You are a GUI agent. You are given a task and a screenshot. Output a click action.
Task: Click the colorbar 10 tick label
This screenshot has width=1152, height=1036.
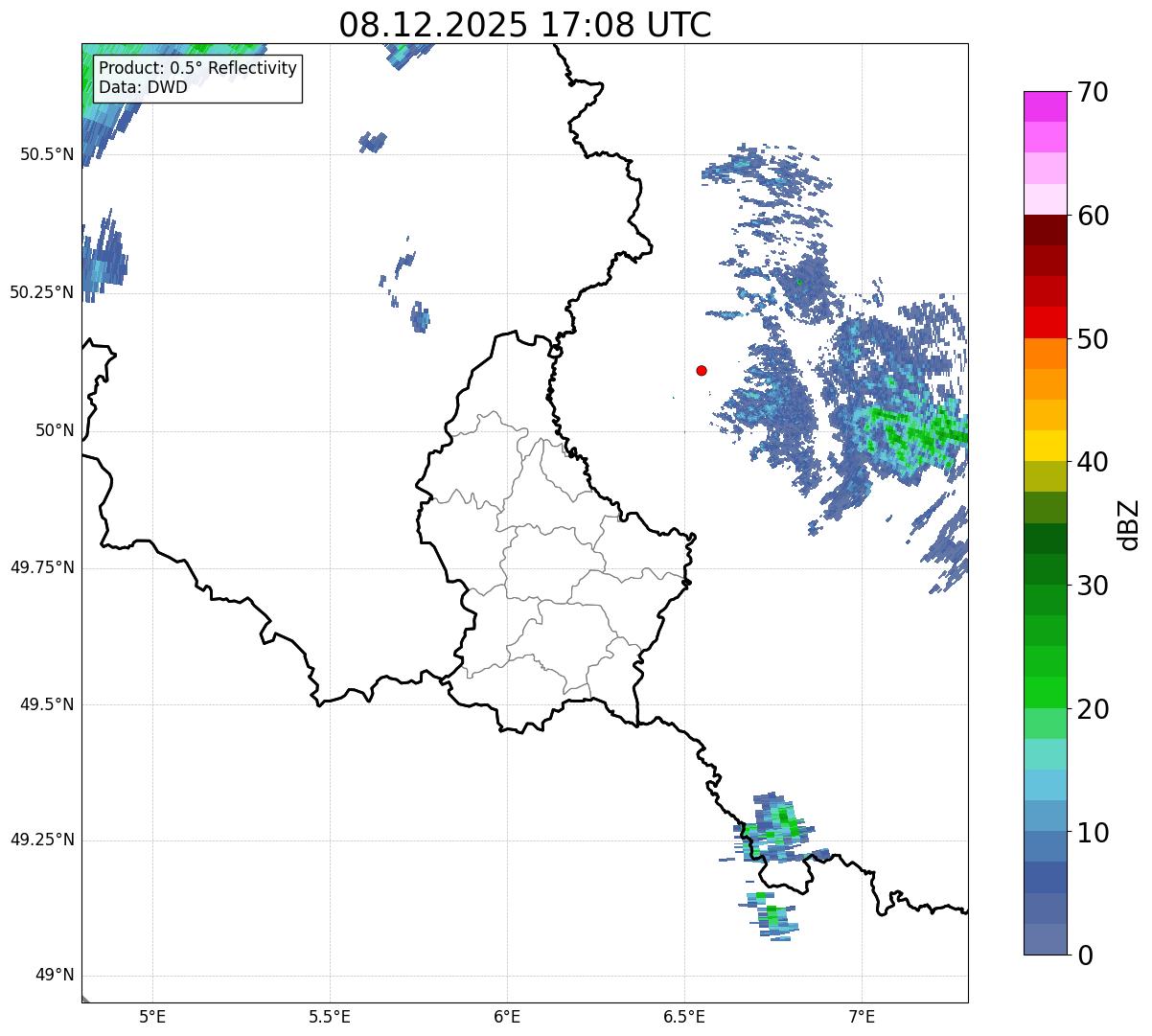(1093, 832)
